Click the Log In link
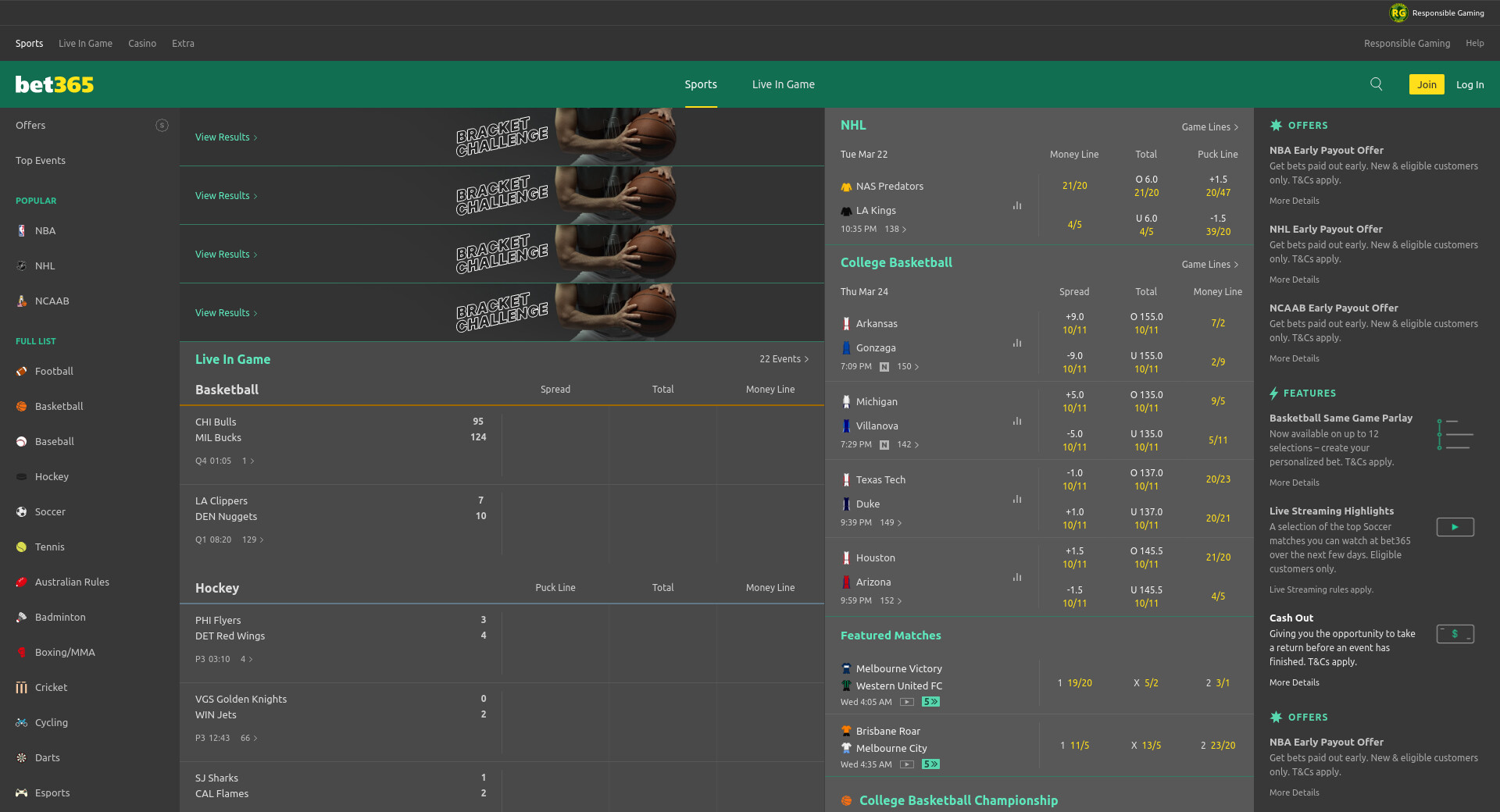1500x812 pixels. point(1470,84)
